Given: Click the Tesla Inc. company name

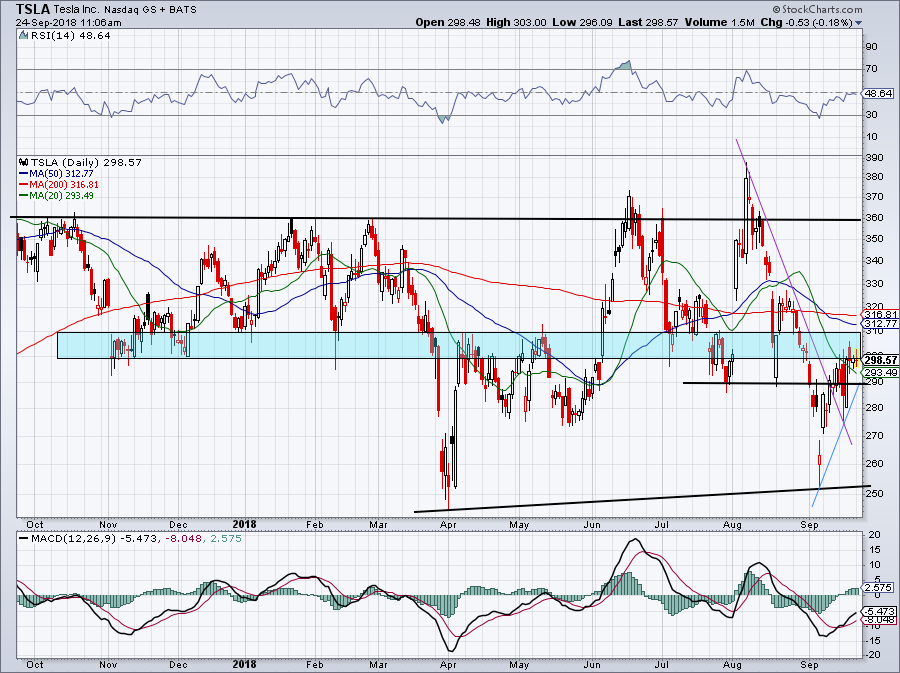Looking at the screenshot, I should coord(76,9).
